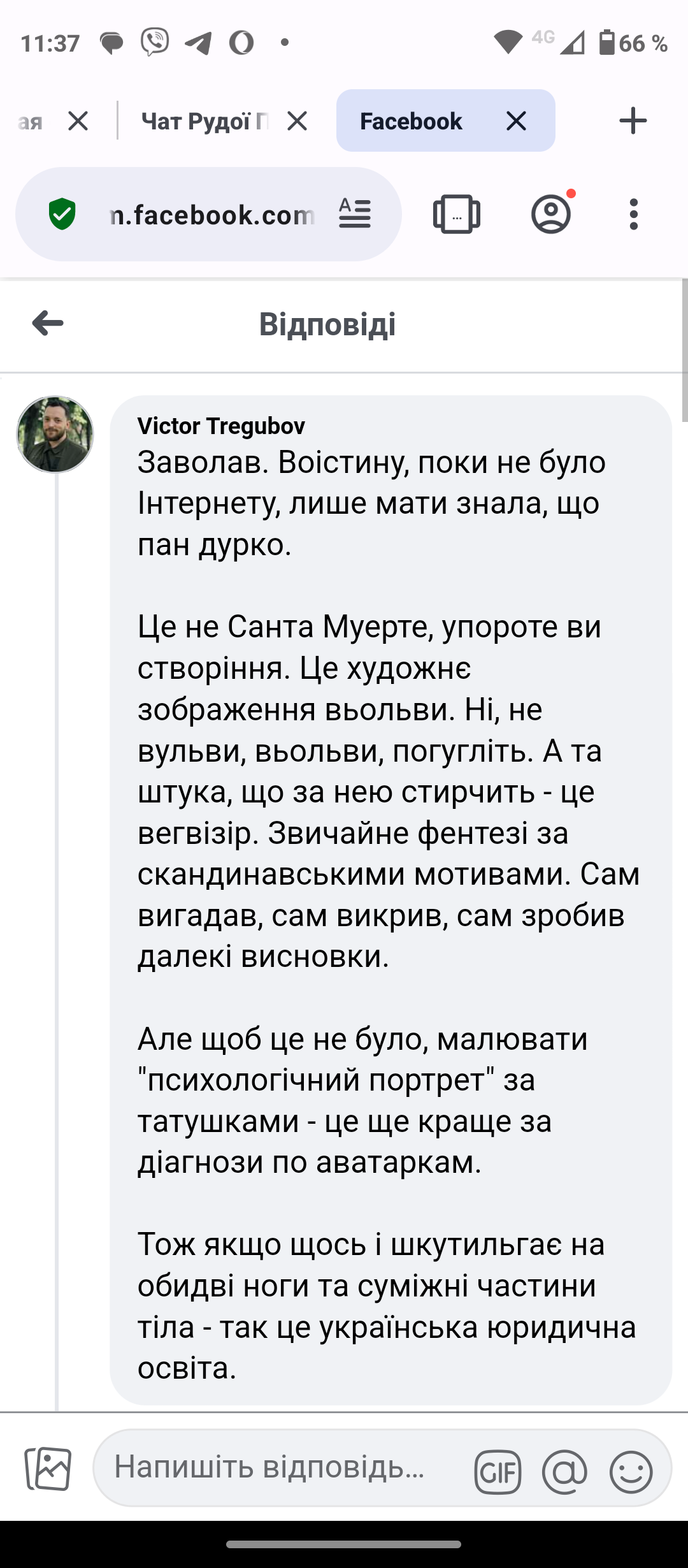This screenshot has width=688, height=1568.
Task: Open the tab switcher icon
Action: pyautogui.click(x=456, y=214)
